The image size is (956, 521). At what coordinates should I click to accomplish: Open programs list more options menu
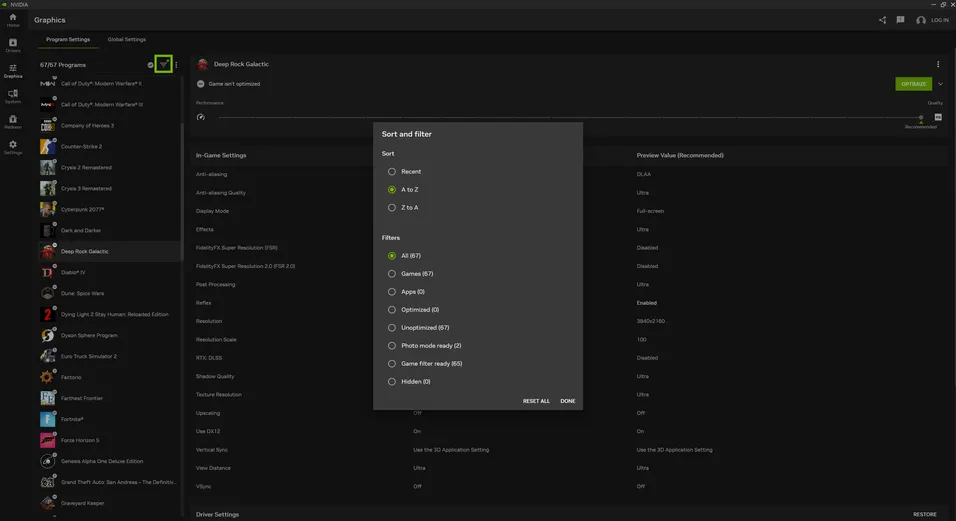176,65
